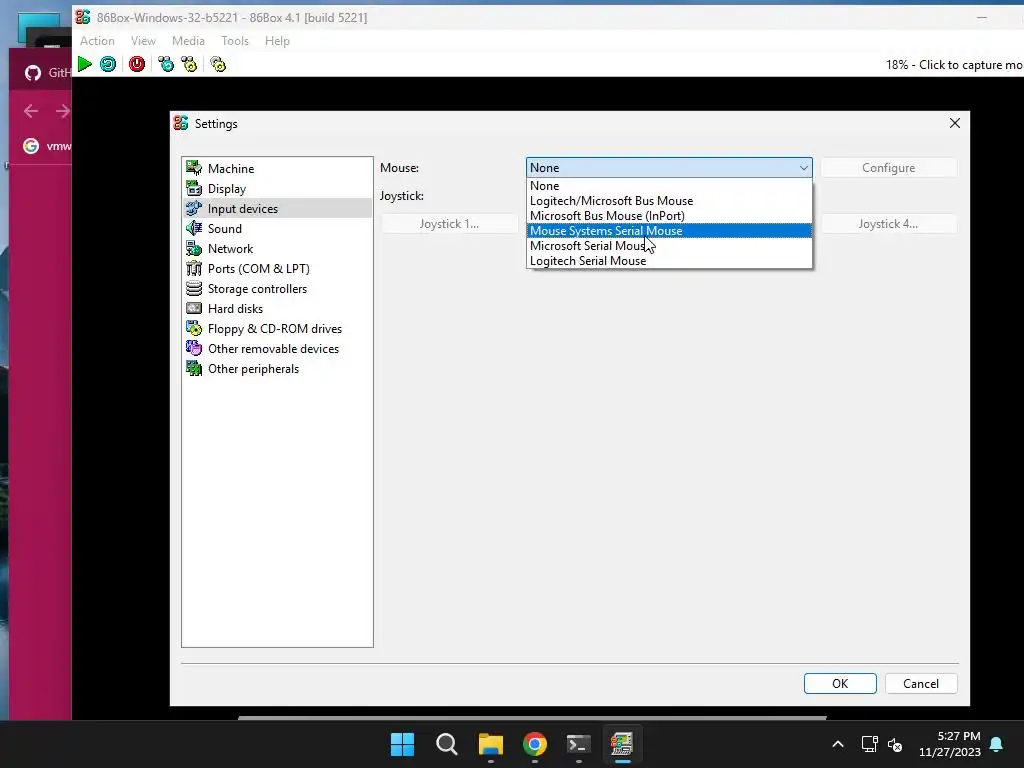1024x768 pixels.
Task: Open the Help menu
Action: (277, 40)
